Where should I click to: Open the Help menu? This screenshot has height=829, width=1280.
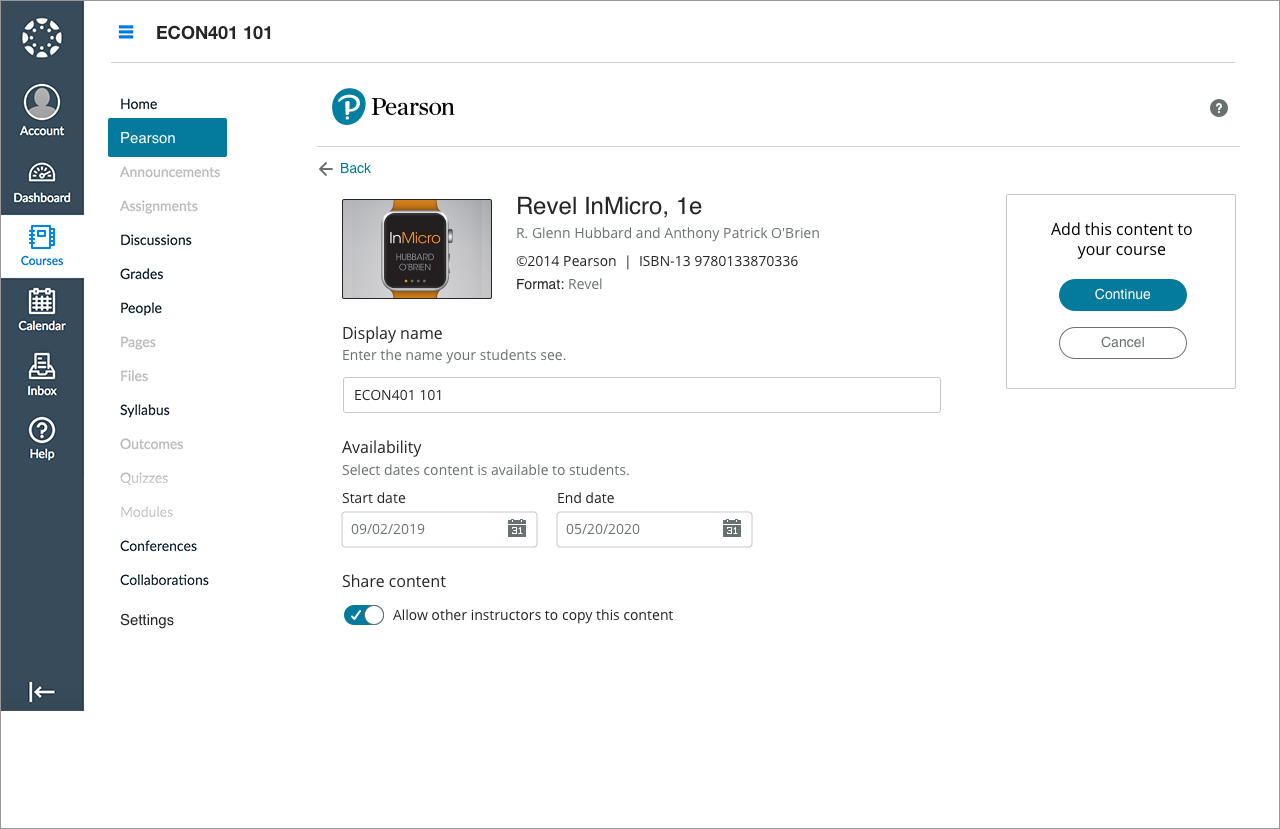(42, 438)
